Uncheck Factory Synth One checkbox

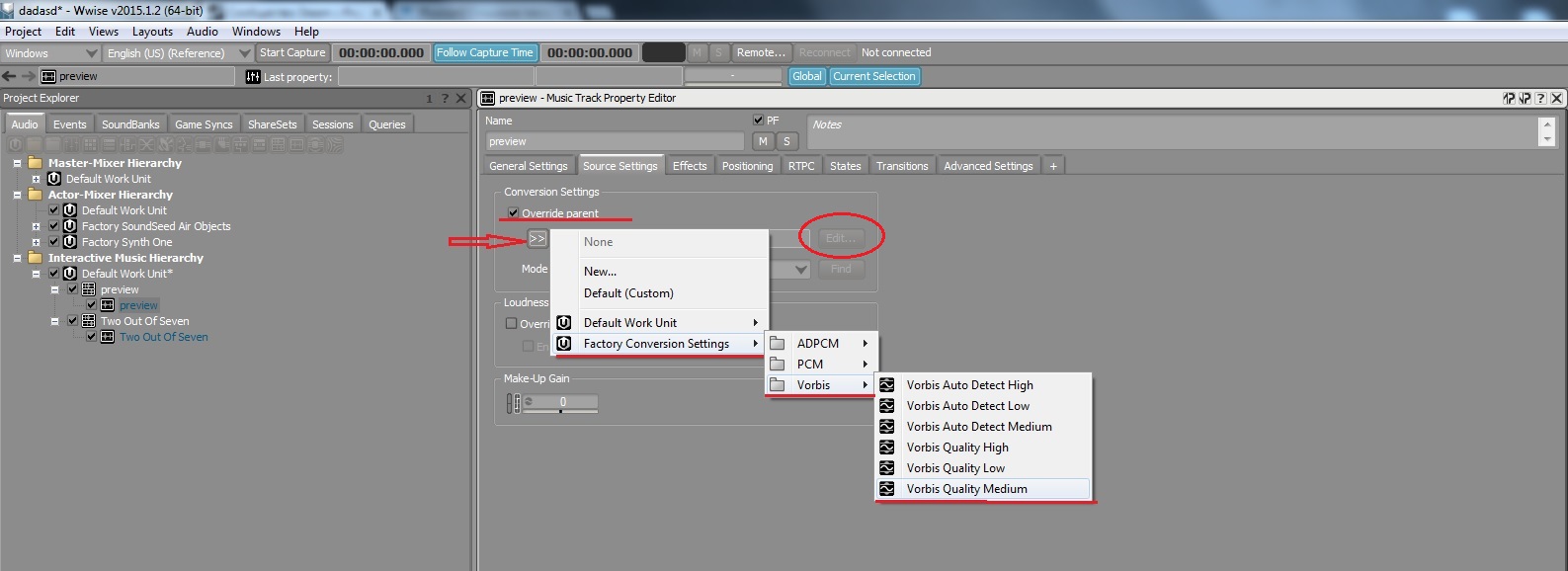tap(54, 242)
